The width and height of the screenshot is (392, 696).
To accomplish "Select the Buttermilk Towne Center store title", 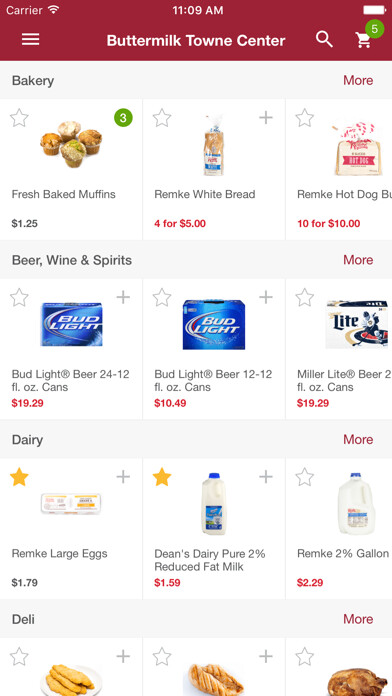I will pyautogui.click(x=196, y=40).
